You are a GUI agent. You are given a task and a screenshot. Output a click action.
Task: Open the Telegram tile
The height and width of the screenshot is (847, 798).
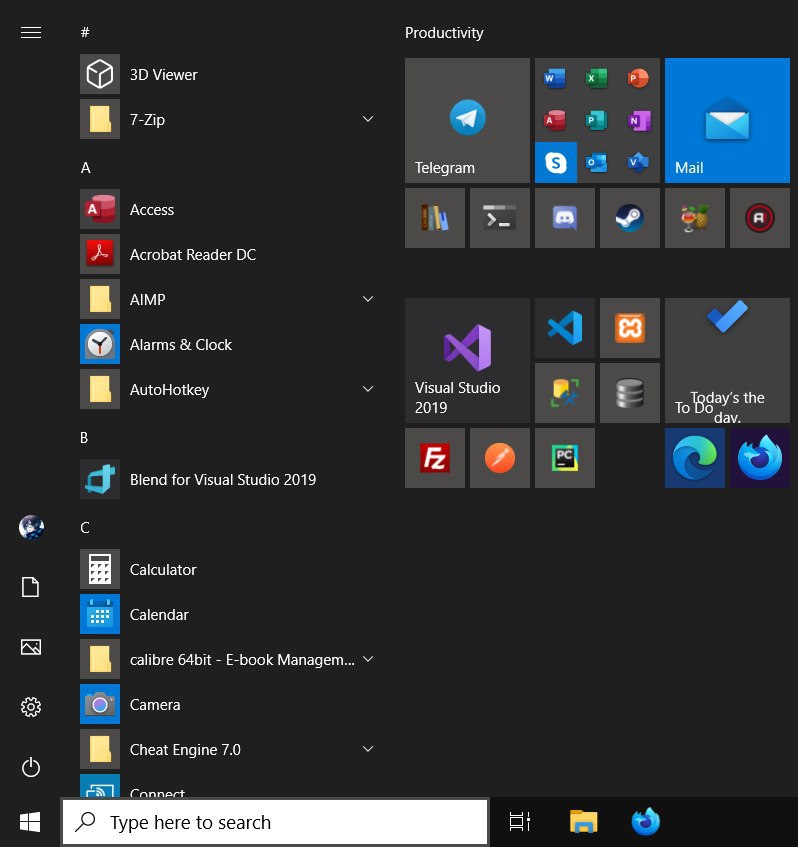(467, 120)
